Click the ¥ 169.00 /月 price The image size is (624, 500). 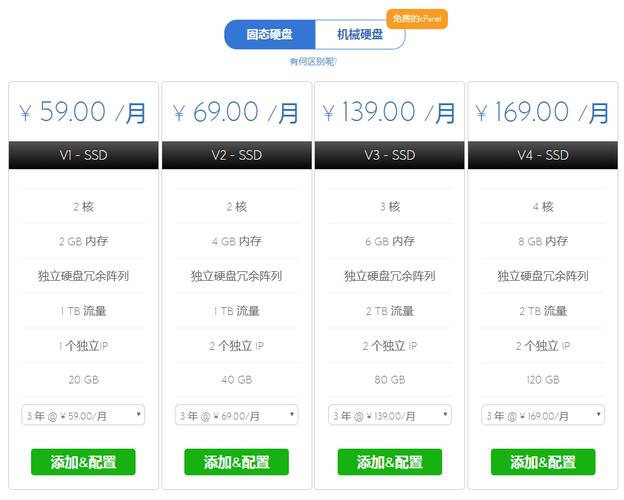(542, 112)
